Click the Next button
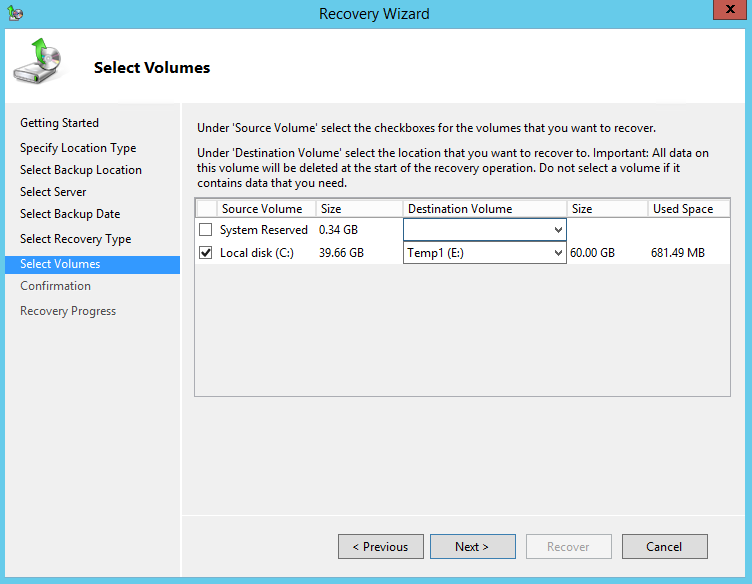Image resolution: width=752 pixels, height=584 pixels. coord(472,547)
